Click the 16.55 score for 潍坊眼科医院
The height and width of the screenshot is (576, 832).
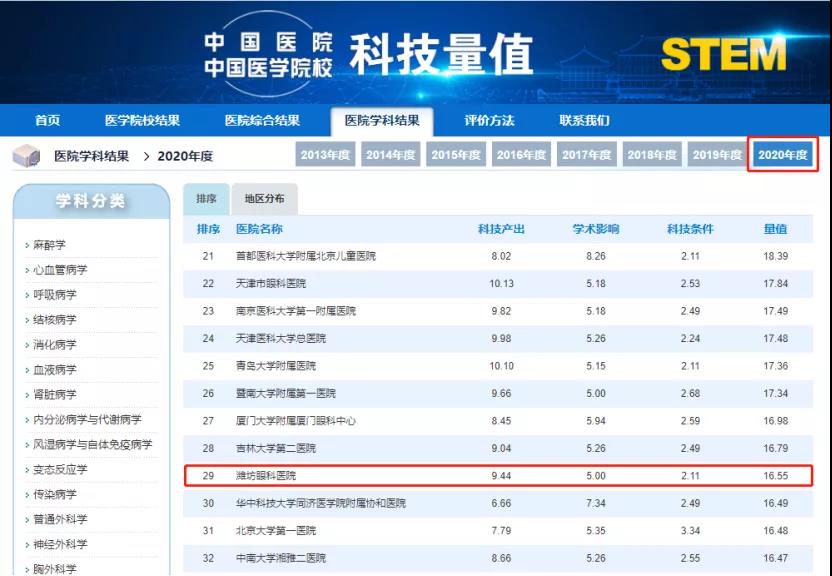(775, 476)
